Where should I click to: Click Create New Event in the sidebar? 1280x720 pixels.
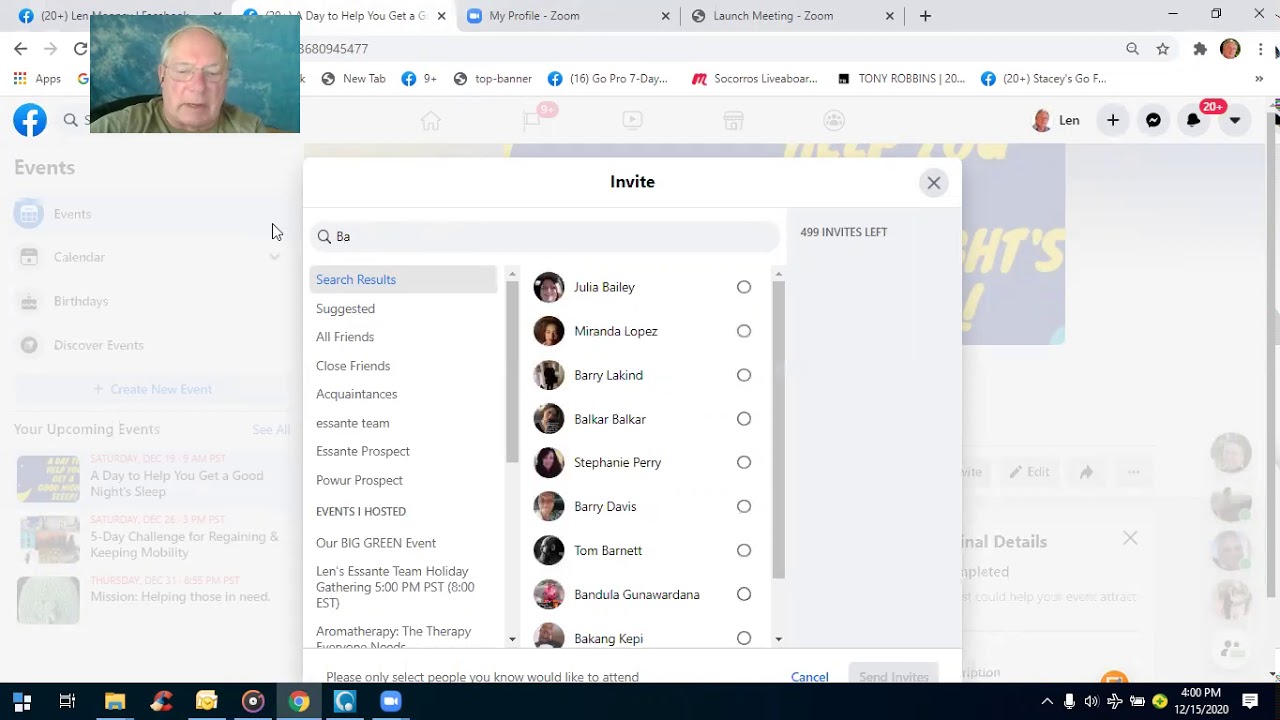(x=152, y=389)
